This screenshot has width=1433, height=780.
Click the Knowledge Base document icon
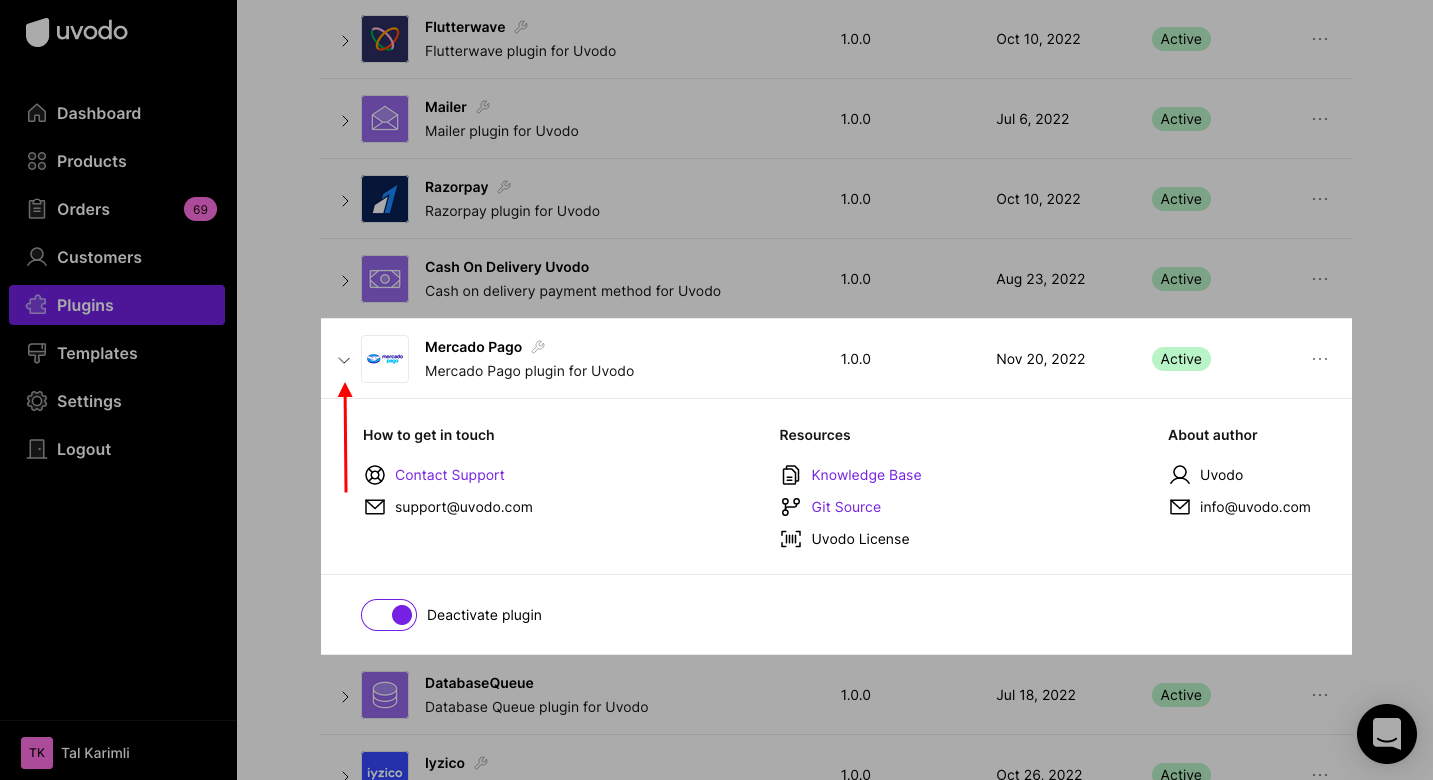click(x=791, y=475)
